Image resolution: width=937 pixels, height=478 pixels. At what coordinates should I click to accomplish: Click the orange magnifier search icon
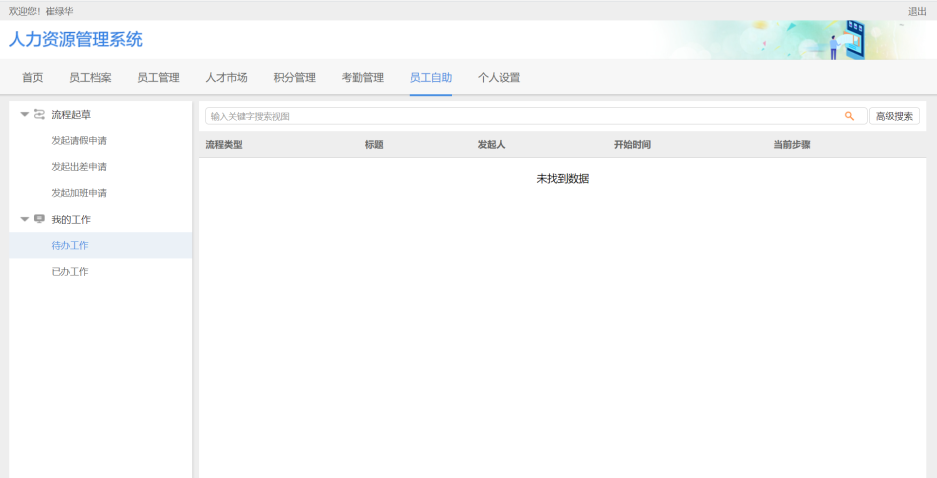pos(849,116)
